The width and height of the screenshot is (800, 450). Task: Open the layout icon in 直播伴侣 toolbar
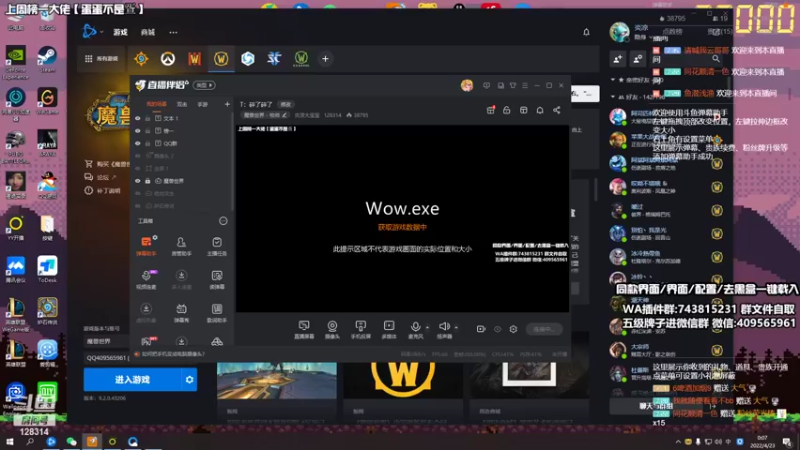pos(523,110)
